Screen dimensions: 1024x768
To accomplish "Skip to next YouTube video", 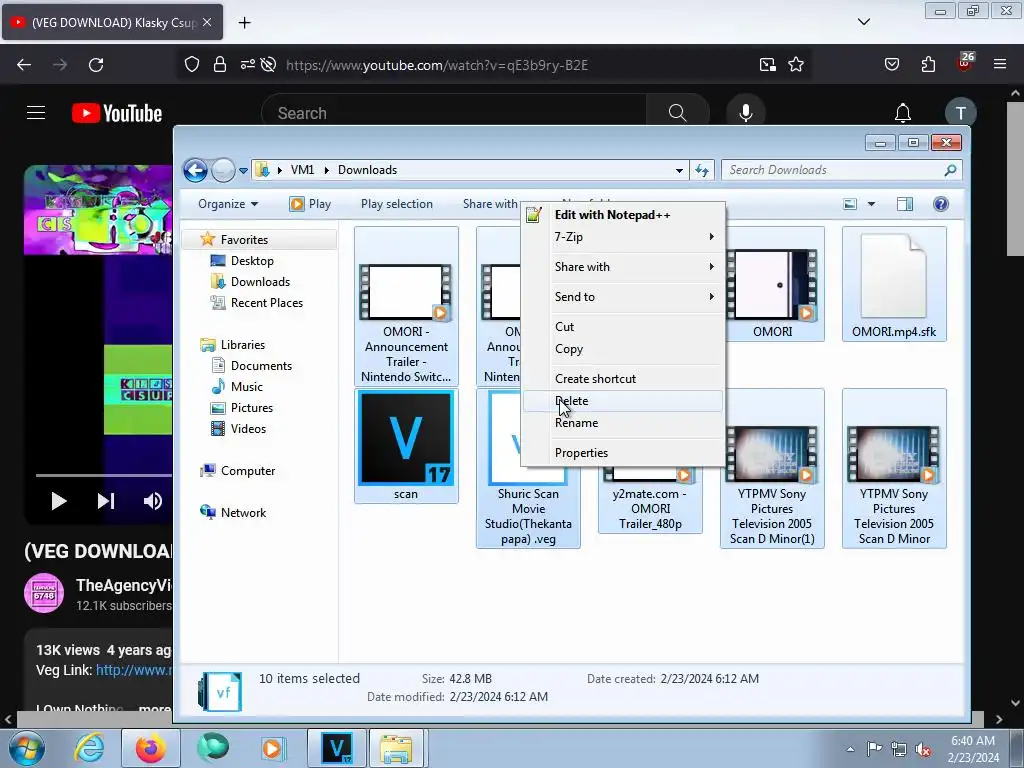I will pos(106,501).
